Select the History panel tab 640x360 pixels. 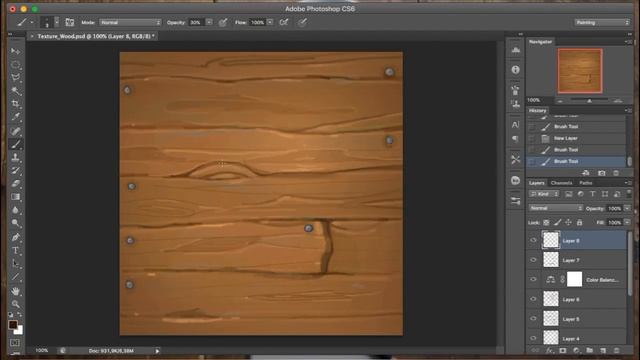[537, 111]
